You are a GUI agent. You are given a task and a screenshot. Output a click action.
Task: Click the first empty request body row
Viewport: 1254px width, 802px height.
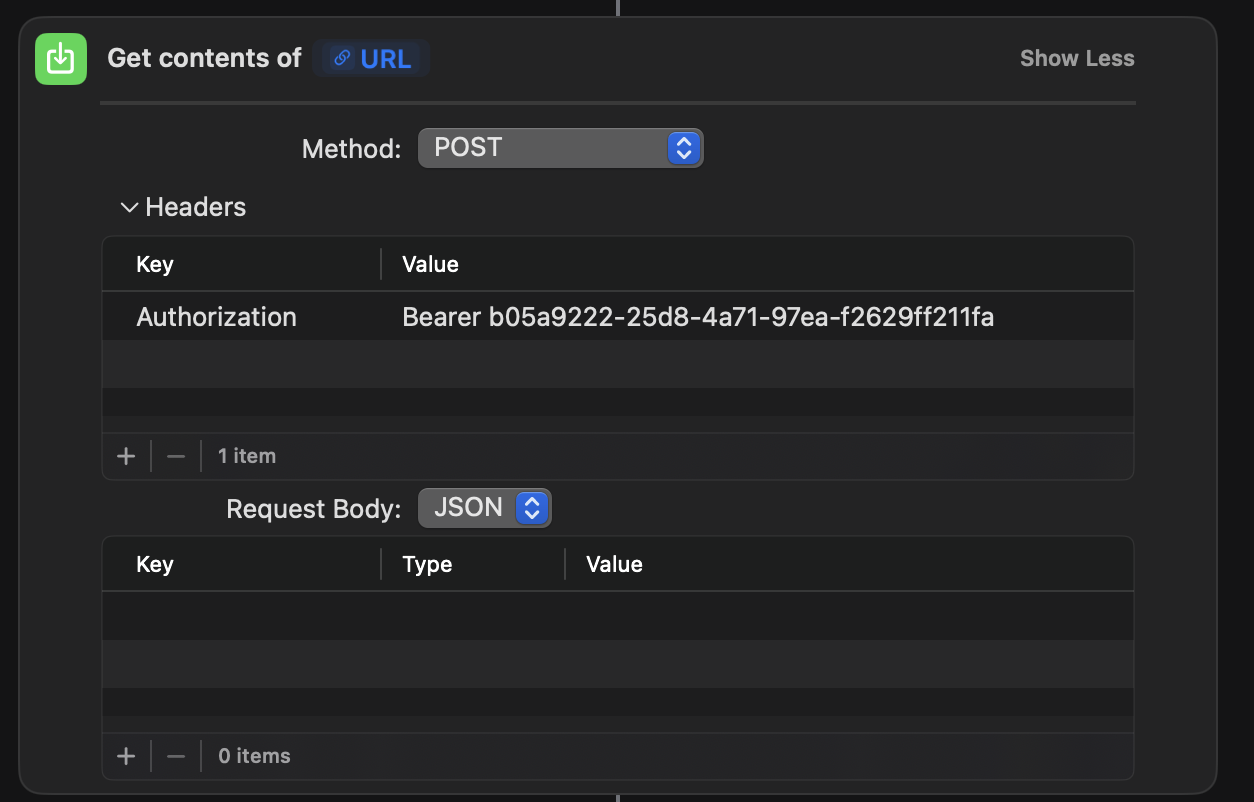[617, 616]
